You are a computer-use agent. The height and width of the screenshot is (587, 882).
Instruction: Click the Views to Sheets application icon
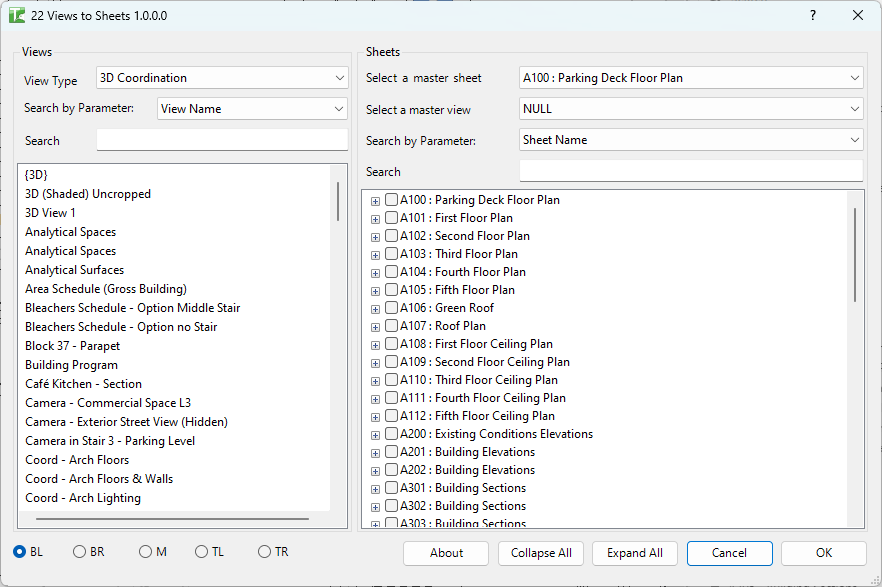18,15
